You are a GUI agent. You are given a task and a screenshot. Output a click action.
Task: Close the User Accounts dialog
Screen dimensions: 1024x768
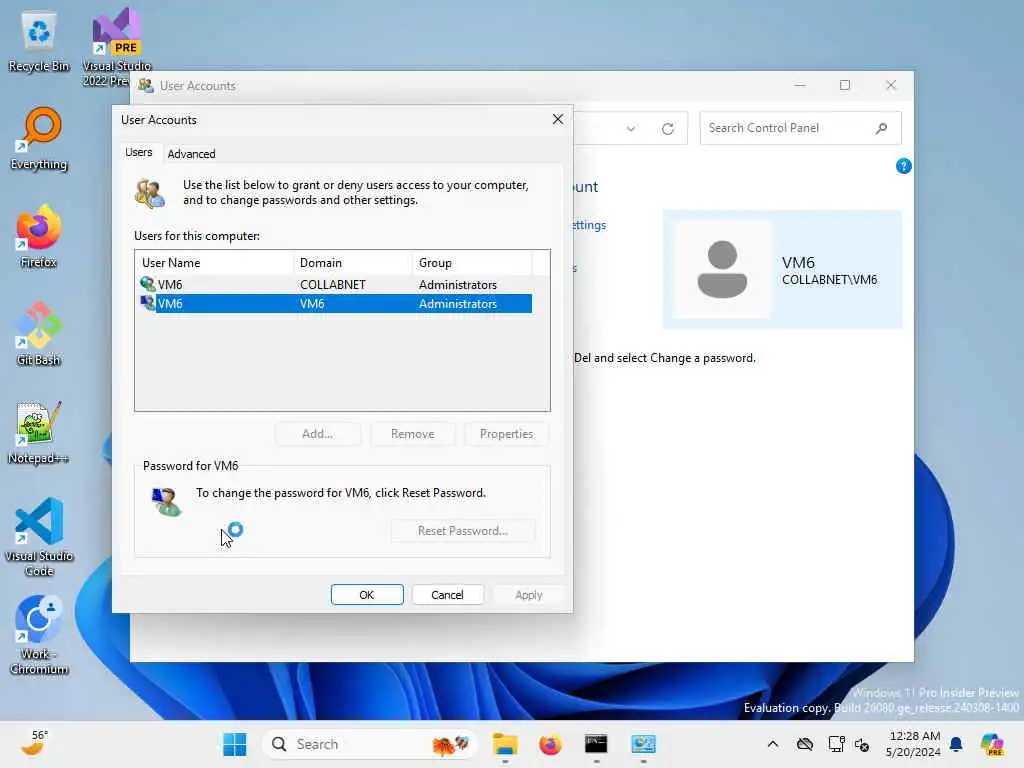click(558, 119)
